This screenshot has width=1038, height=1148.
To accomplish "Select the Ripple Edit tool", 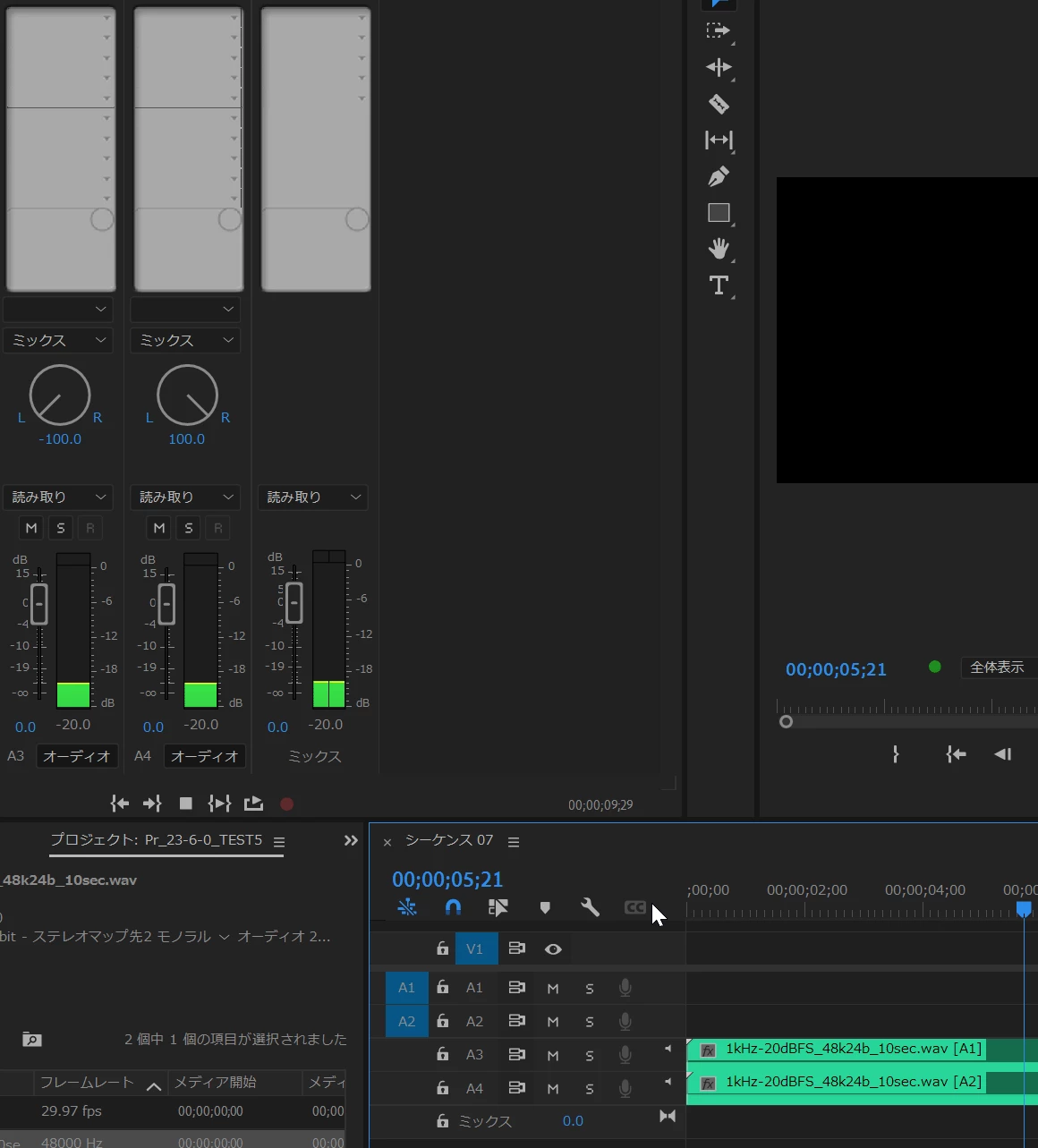I will click(x=719, y=67).
